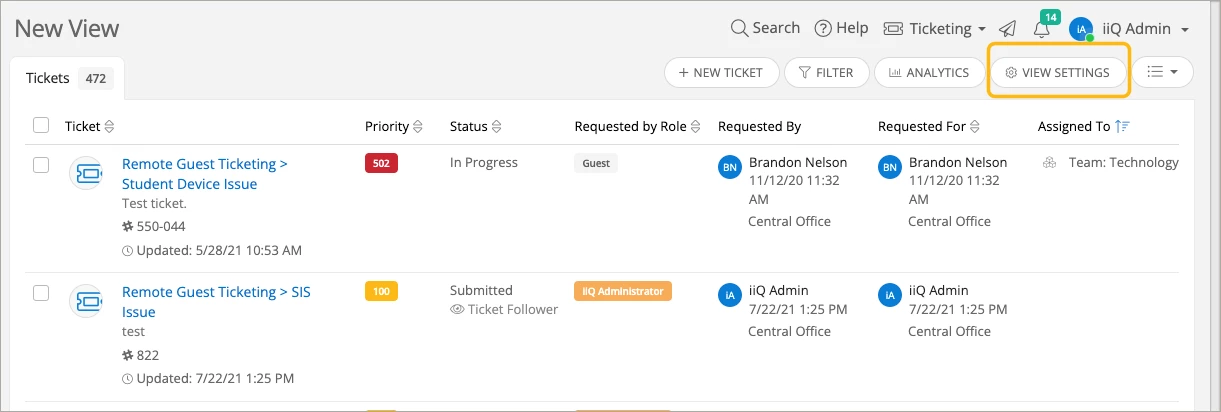Toggle the select all tickets checkbox
This screenshot has height=412, width=1221.
[41, 126]
